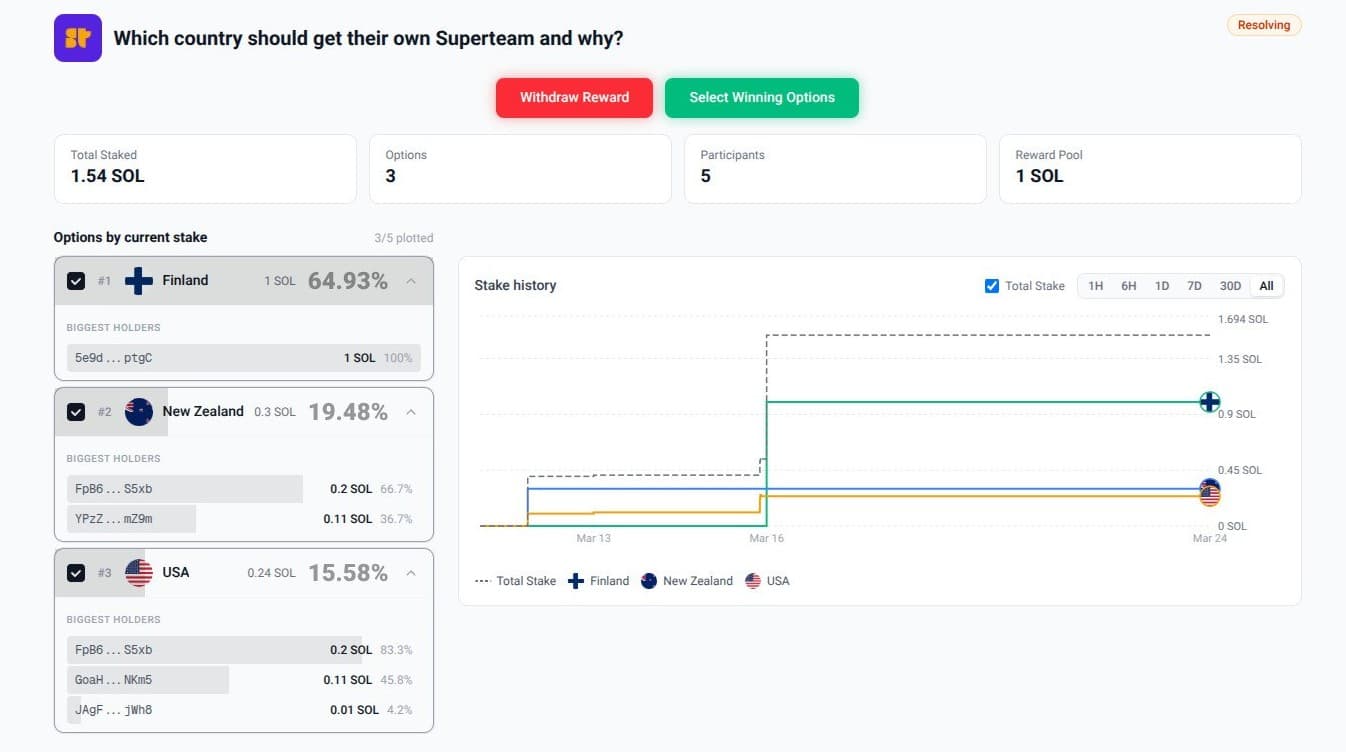The image size is (1346, 752).
Task: Collapse the New Zealand option card chevron
Action: click(411, 412)
